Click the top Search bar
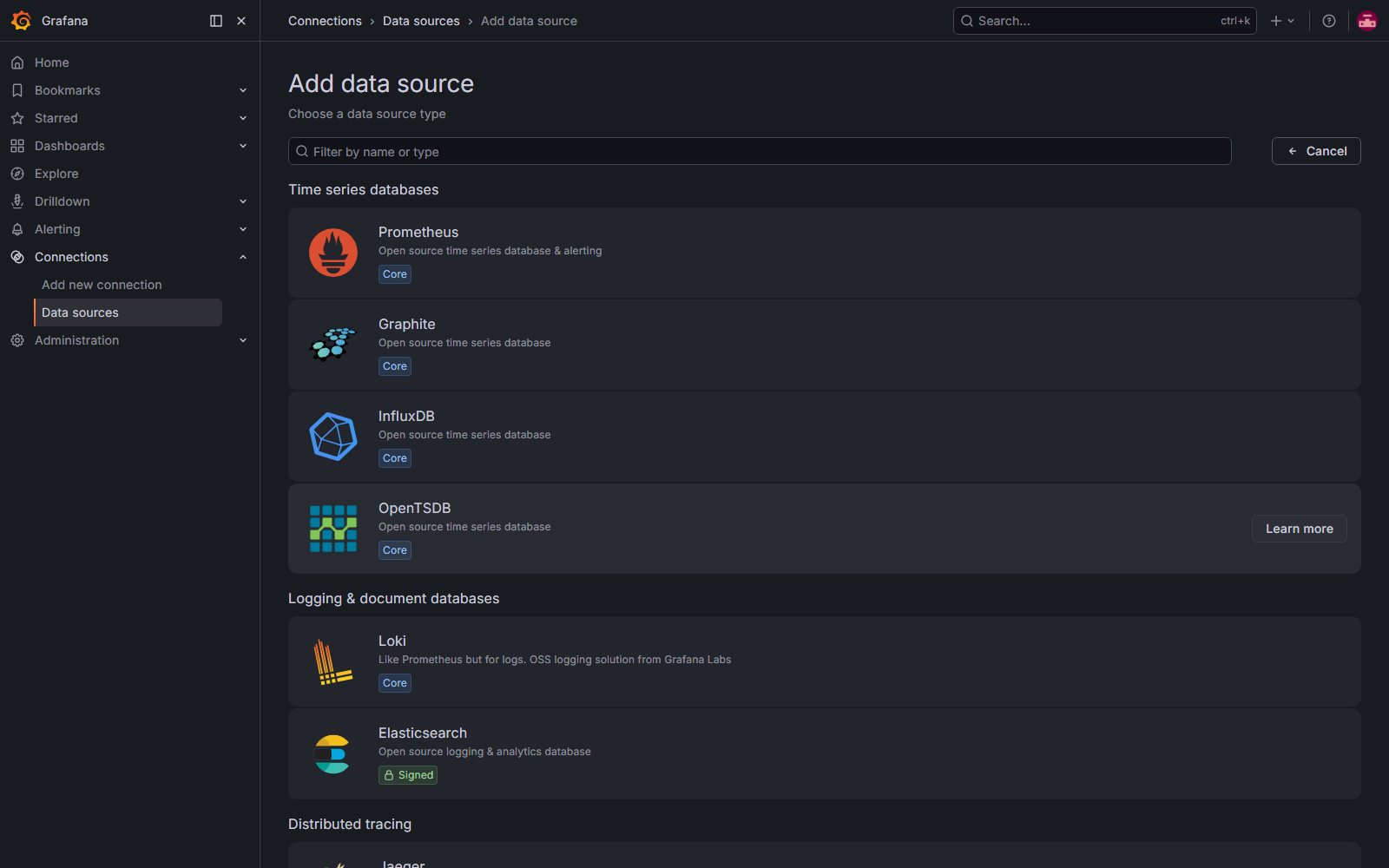The width and height of the screenshot is (1389, 868). (1105, 21)
